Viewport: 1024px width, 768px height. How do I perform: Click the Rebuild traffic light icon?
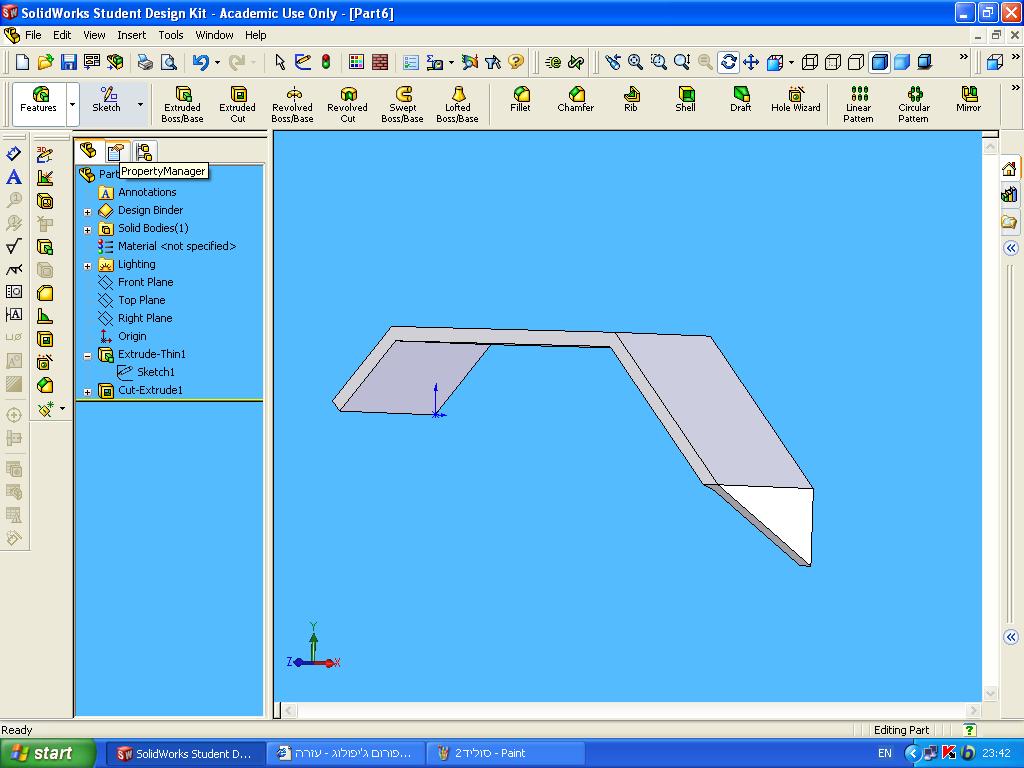click(x=326, y=62)
